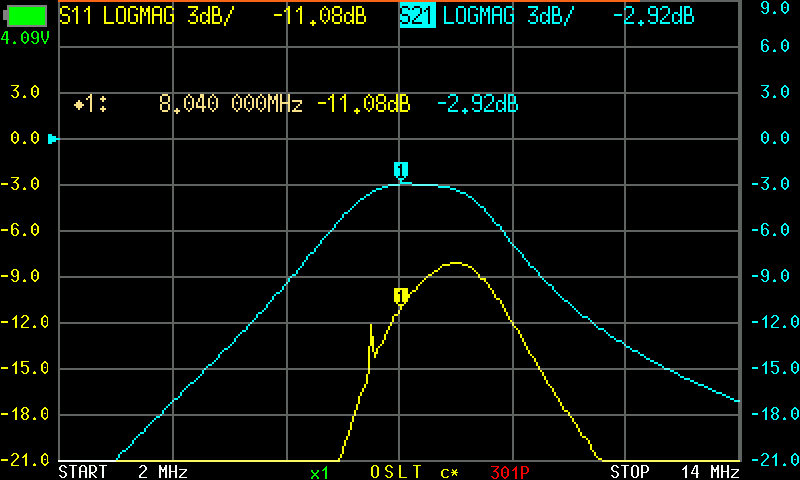
Task: Click the red 301P points indicator
Action: point(510,472)
